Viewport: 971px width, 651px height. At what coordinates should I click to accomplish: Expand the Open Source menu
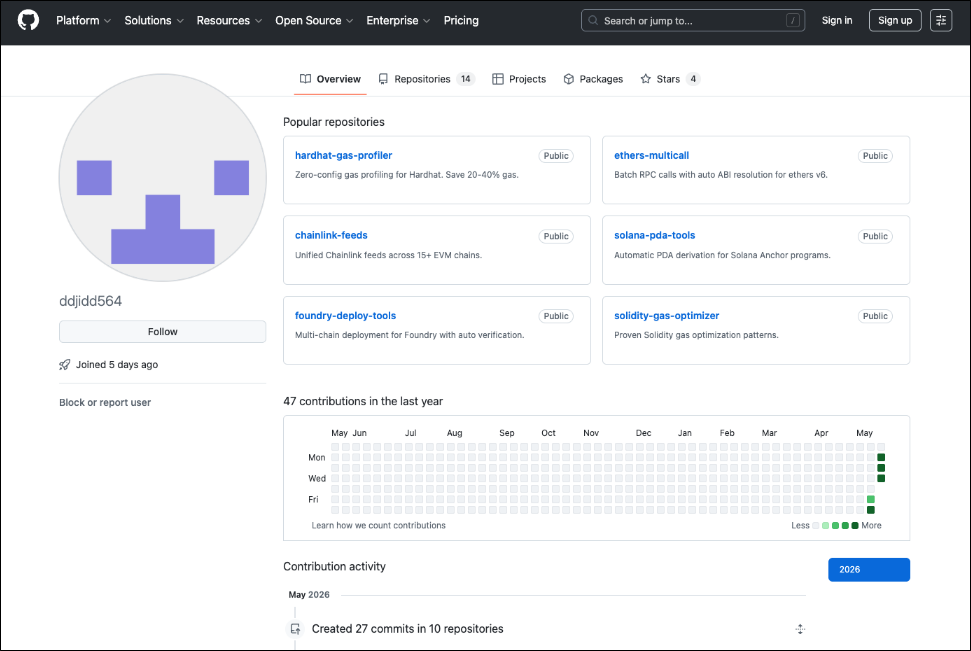pyautogui.click(x=314, y=20)
